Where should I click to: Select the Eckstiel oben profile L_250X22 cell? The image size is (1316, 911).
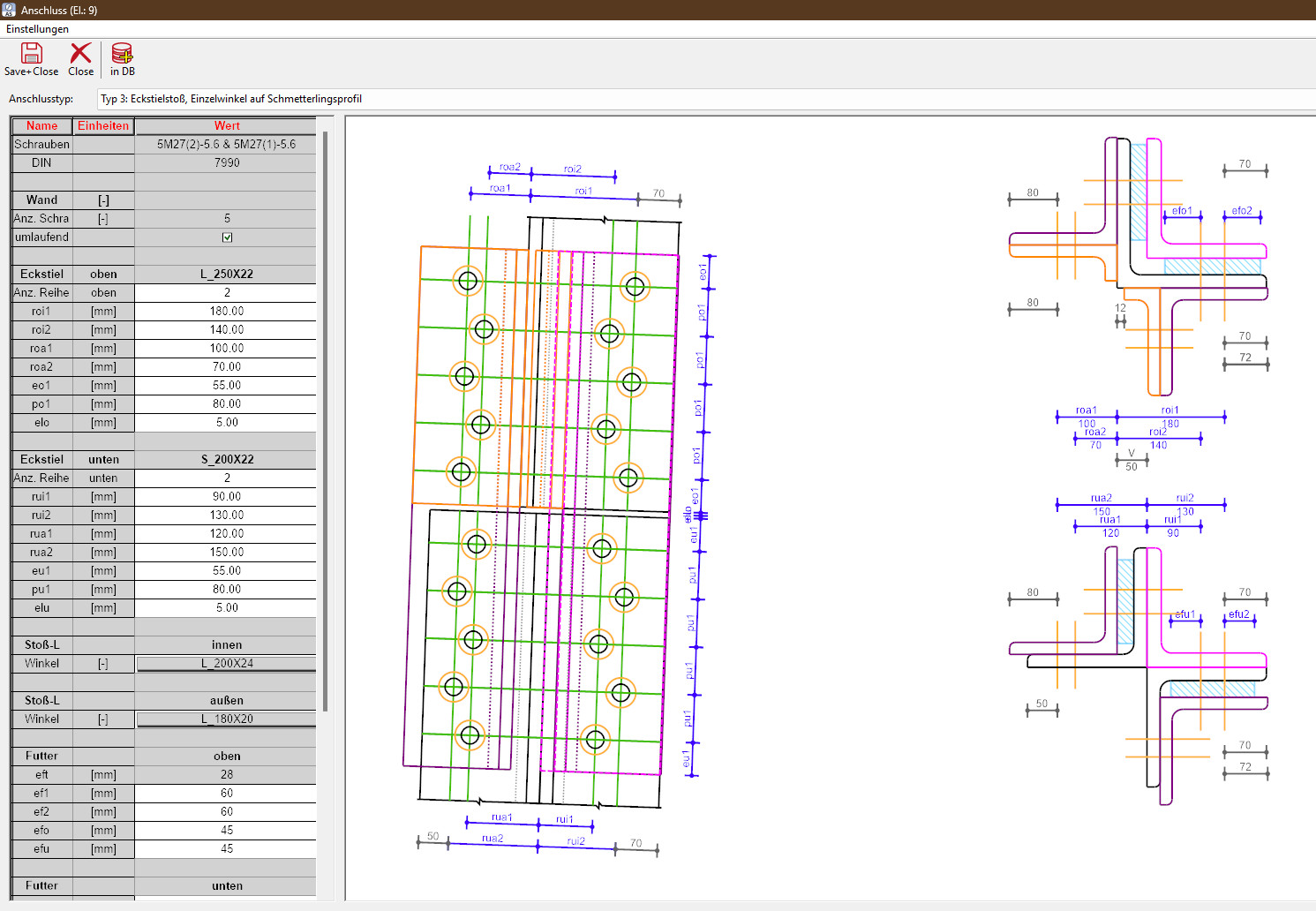pyautogui.click(x=226, y=275)
